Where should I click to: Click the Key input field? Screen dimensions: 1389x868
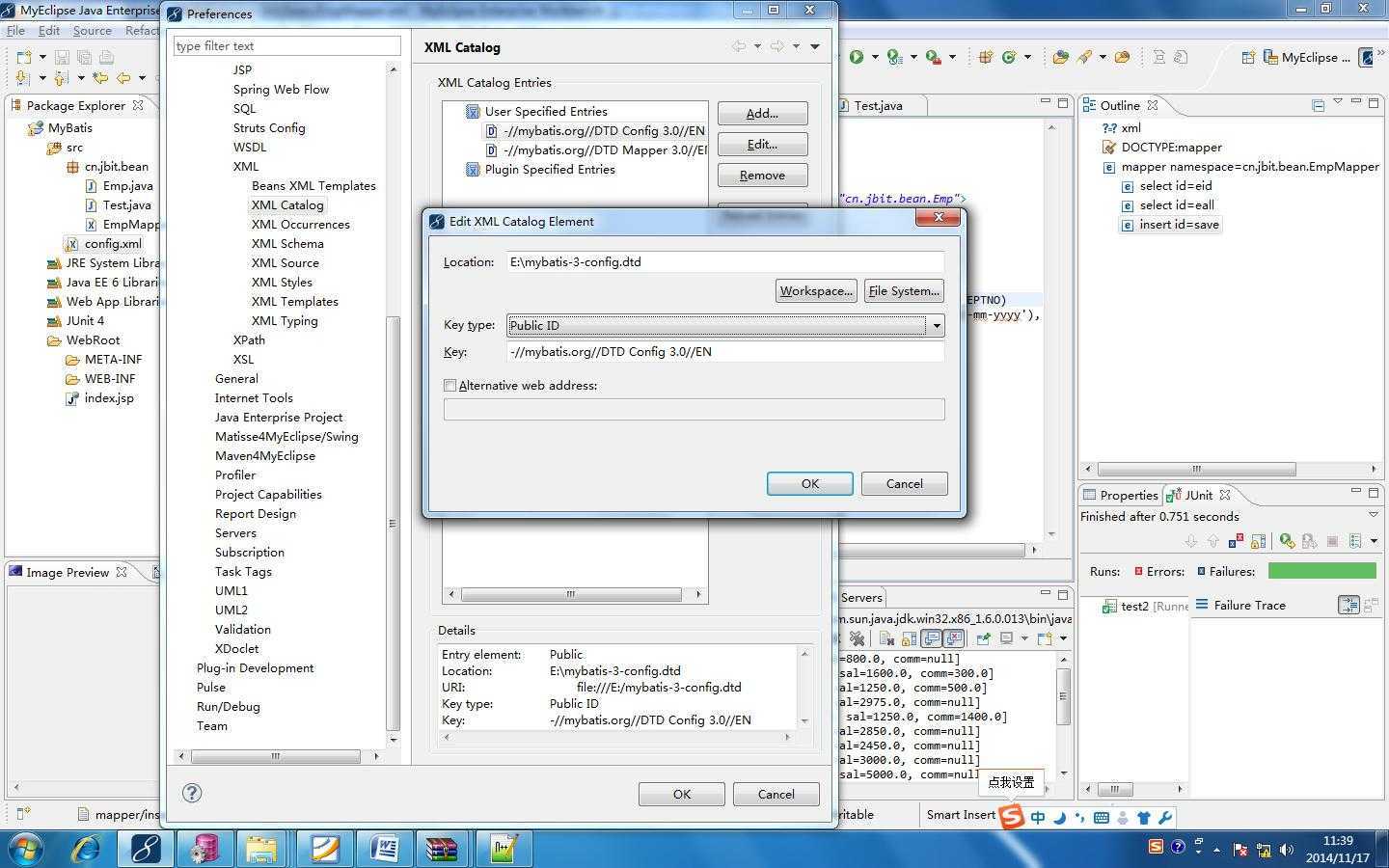[725, 351]
